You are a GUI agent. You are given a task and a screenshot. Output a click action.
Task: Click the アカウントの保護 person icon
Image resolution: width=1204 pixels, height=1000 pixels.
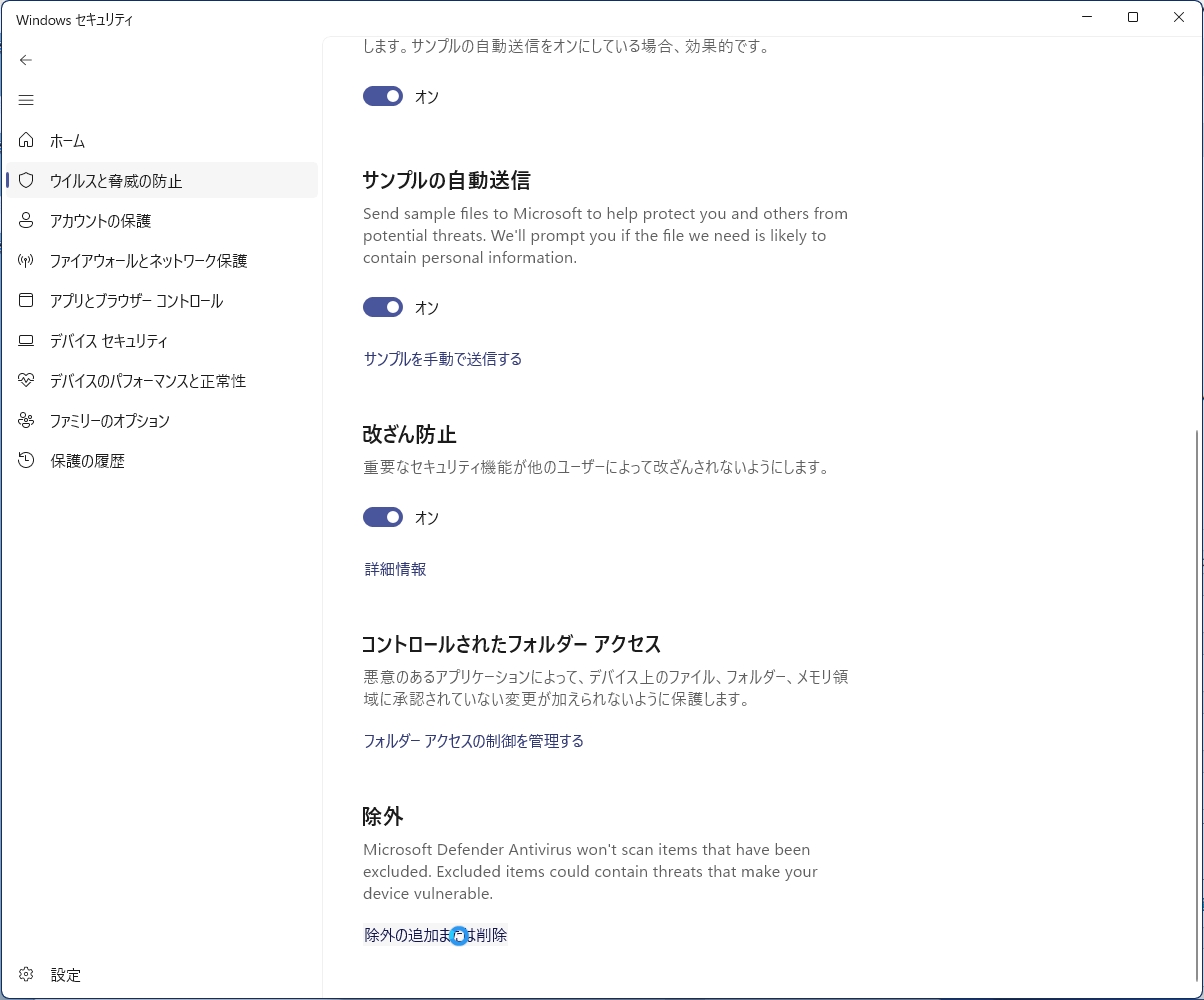(x=26, y=221)
